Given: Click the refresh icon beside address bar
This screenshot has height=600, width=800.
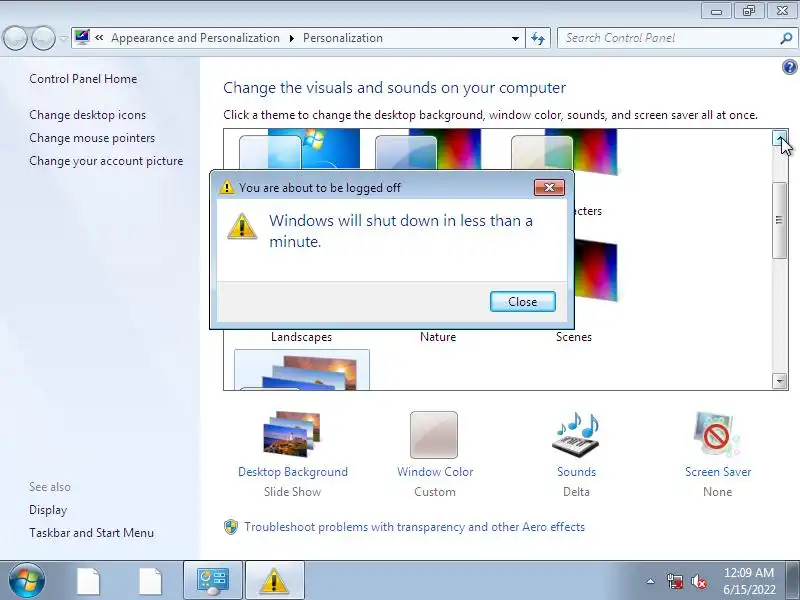Looking at the screenshot, I should point(538,38).
